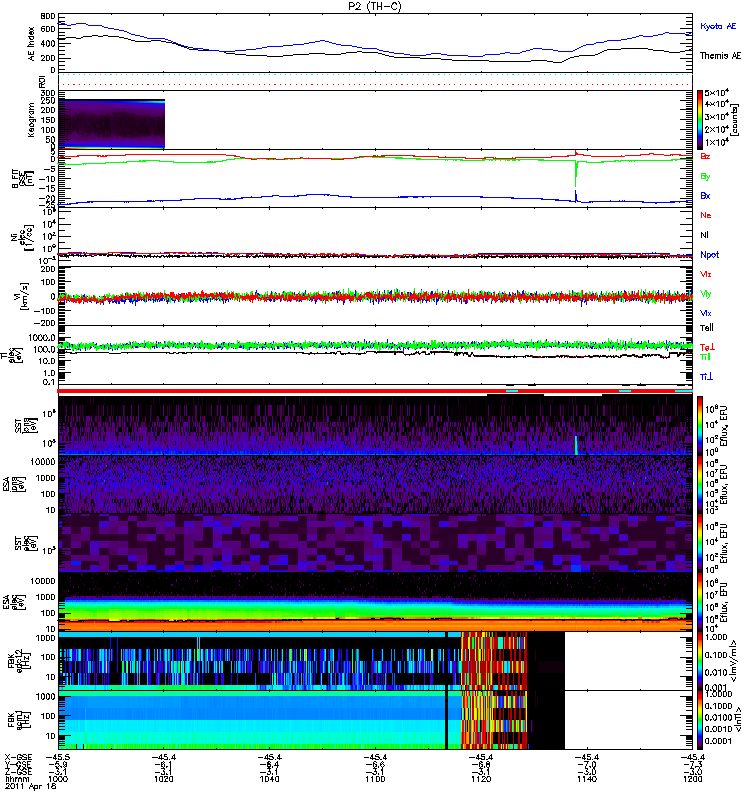Image resolution: width=750 pixels, height=800 pixels.
Task: Select the blue Npot legend label
Action: coord(709,255)
